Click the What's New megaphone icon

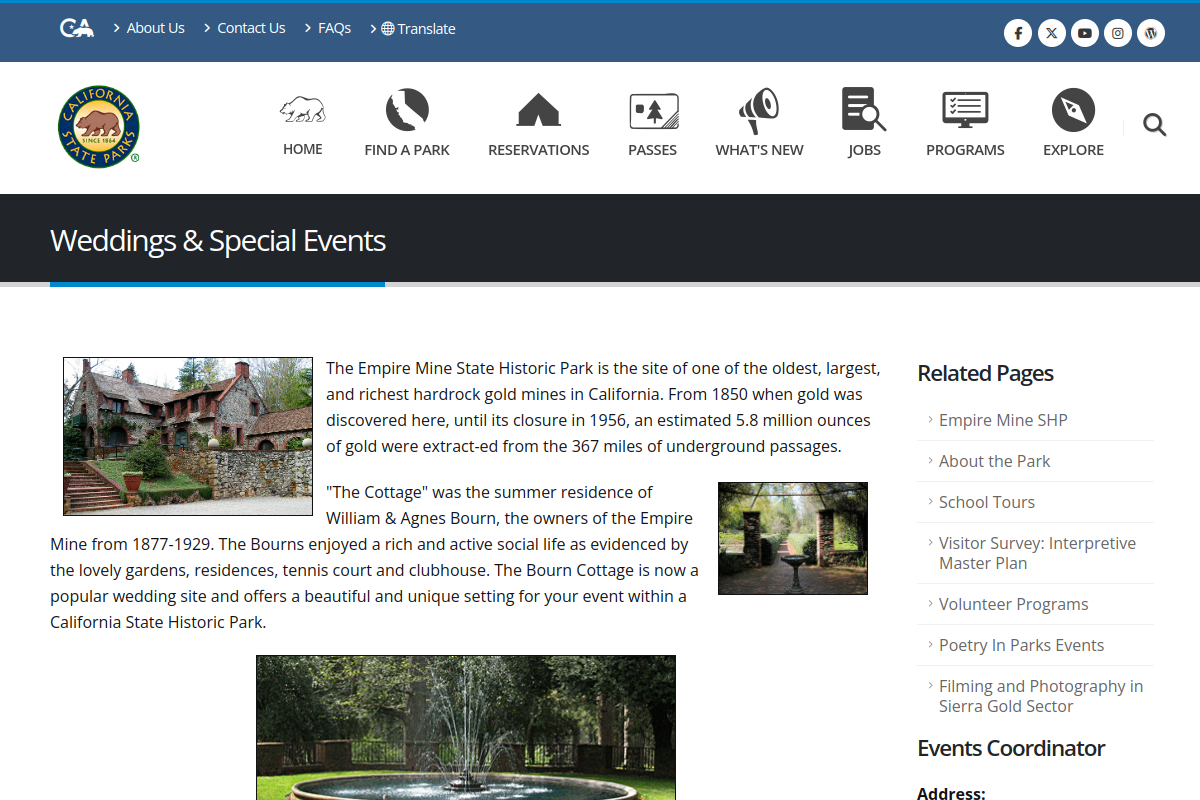[759, 110]
